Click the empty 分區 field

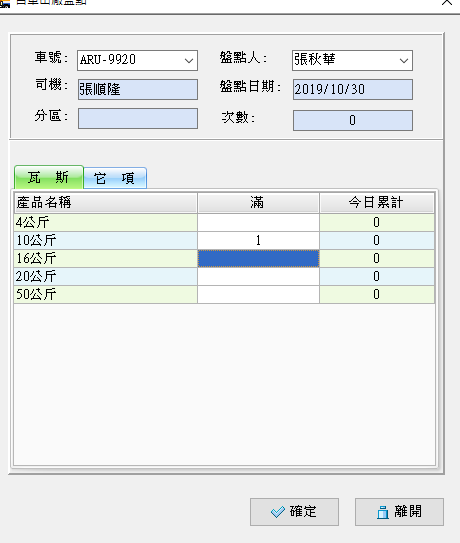click(138, 118)
